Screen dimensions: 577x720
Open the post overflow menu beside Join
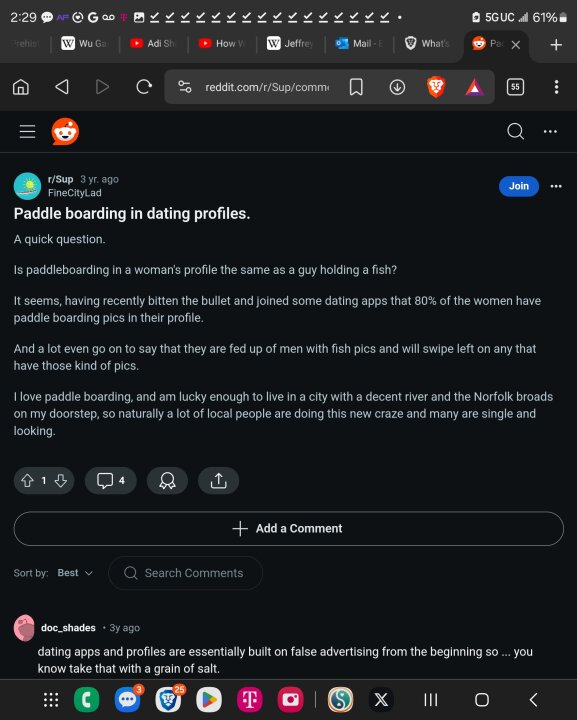coord(556,186)
